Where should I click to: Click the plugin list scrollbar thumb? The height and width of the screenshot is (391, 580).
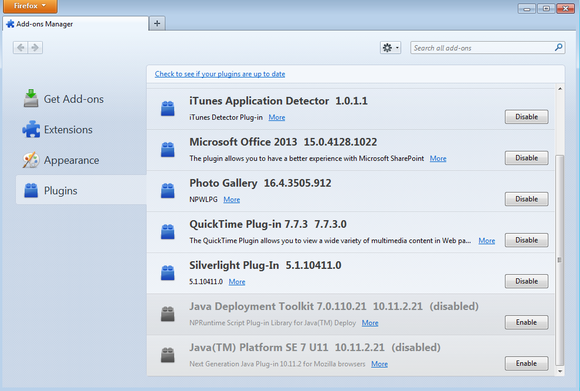click(560, 260)
